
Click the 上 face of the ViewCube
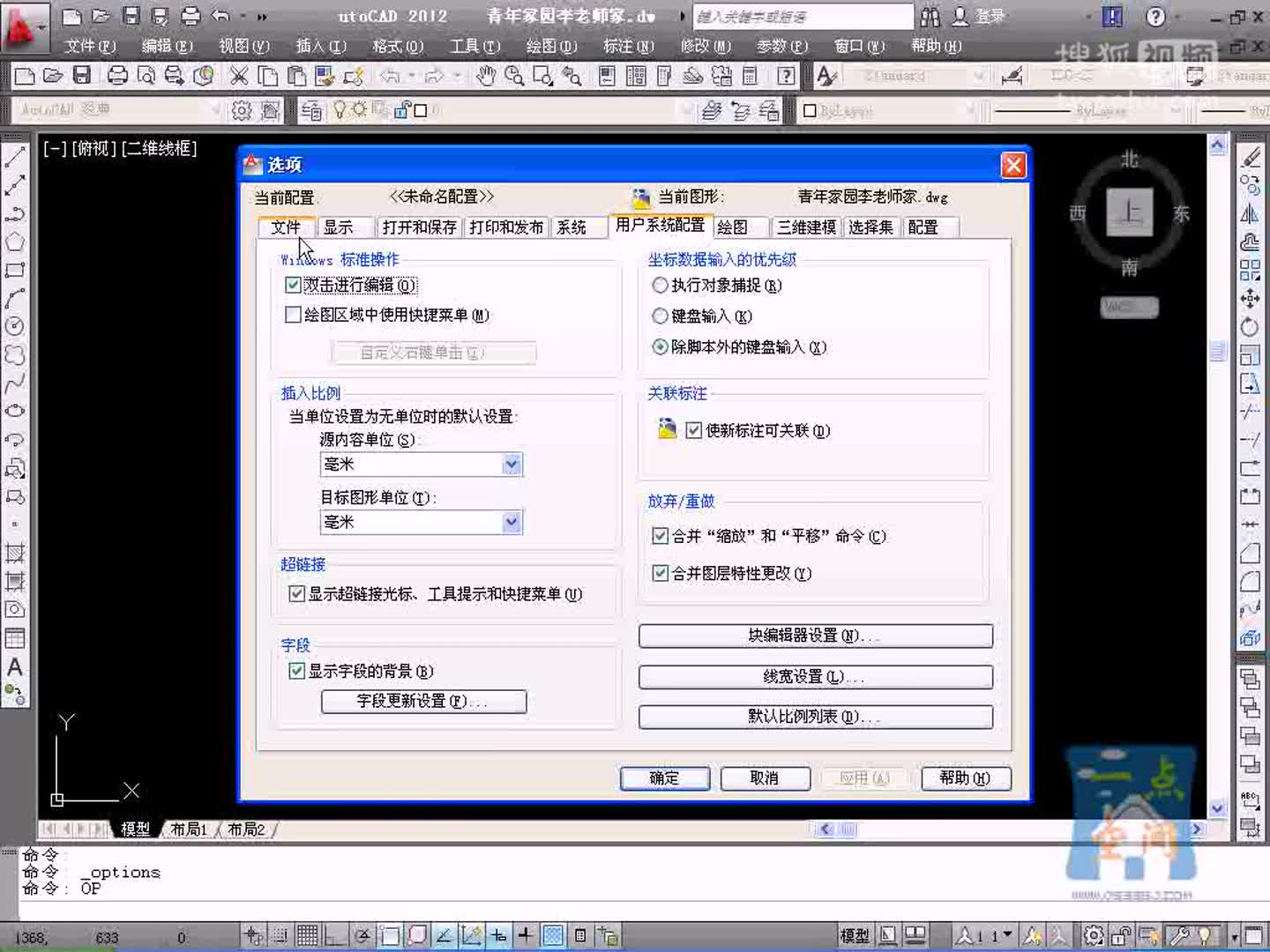tap(1130, 212)
